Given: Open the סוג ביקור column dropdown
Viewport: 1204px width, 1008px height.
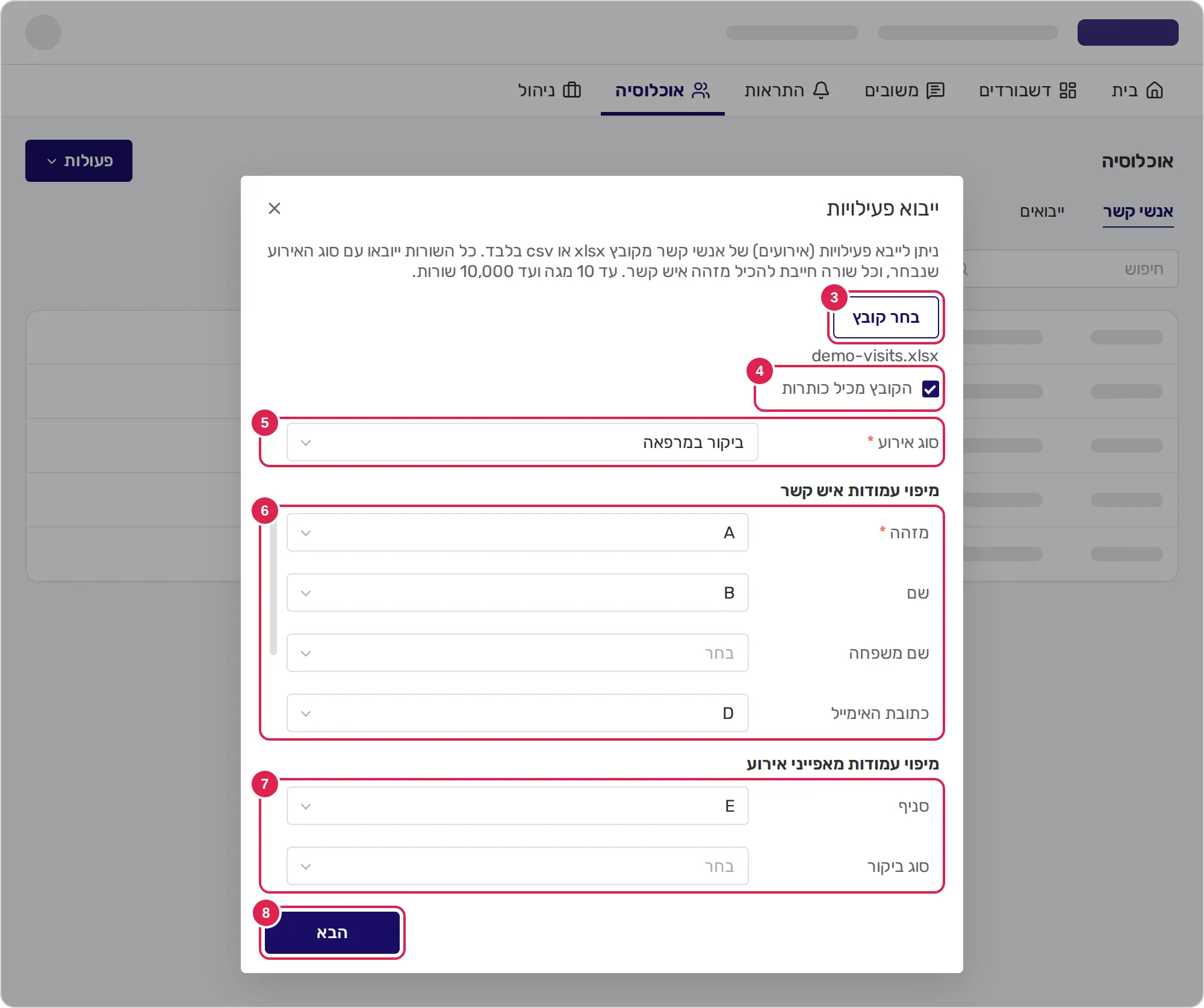Looking at the screenshot, I should pos(518,866).
